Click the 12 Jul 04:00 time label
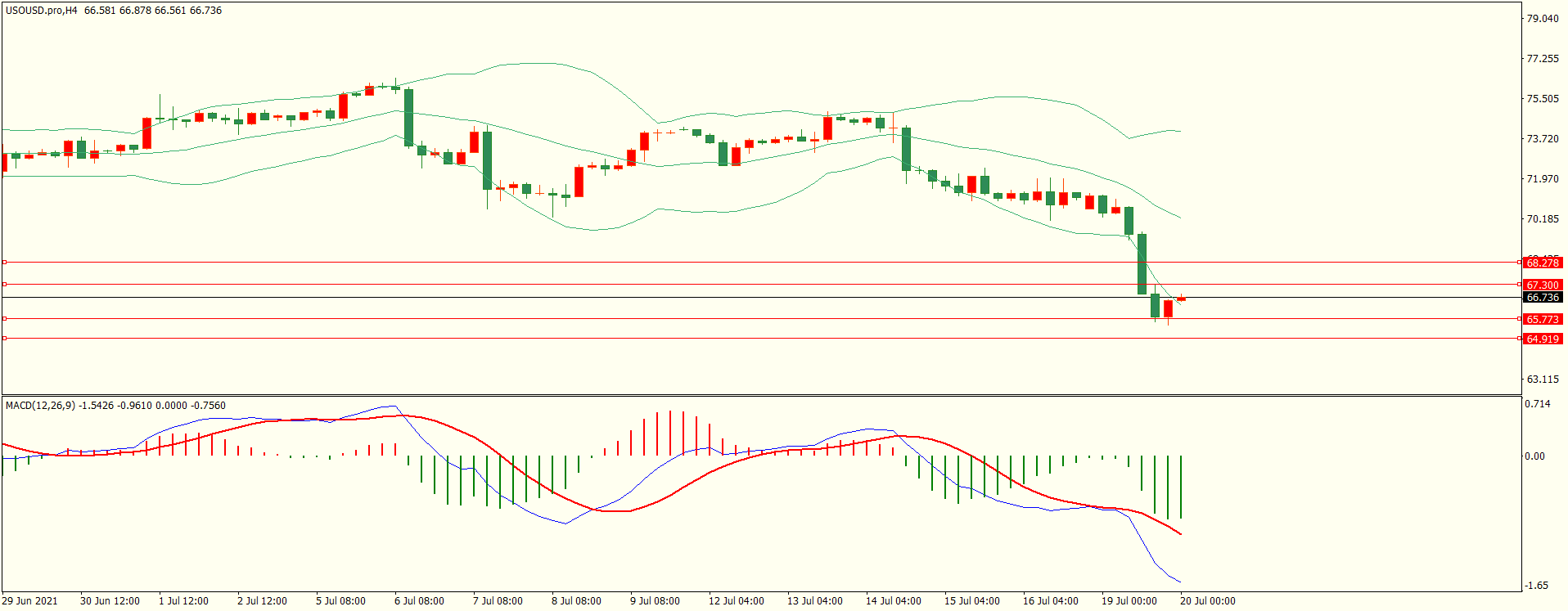Viewport: 1568px width, 611px height. click(737, 601)
